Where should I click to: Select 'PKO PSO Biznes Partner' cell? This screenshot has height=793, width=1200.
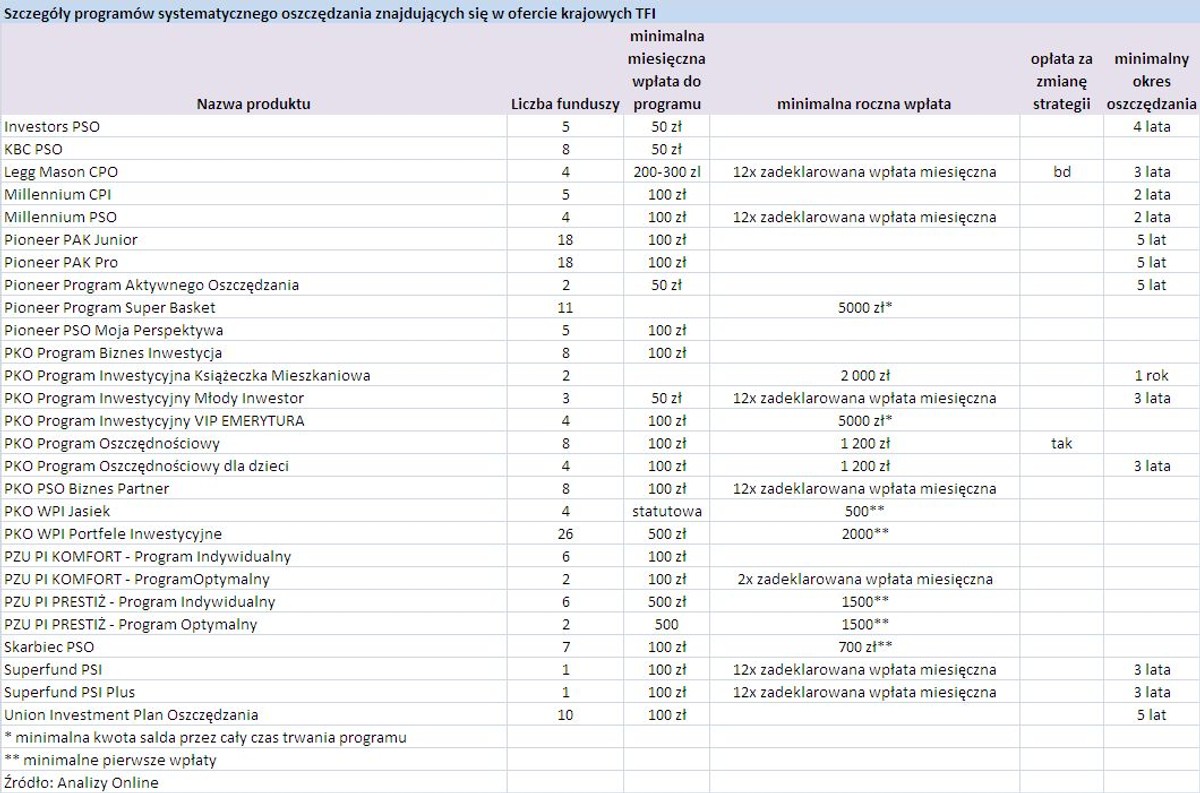tap(86, 488)
